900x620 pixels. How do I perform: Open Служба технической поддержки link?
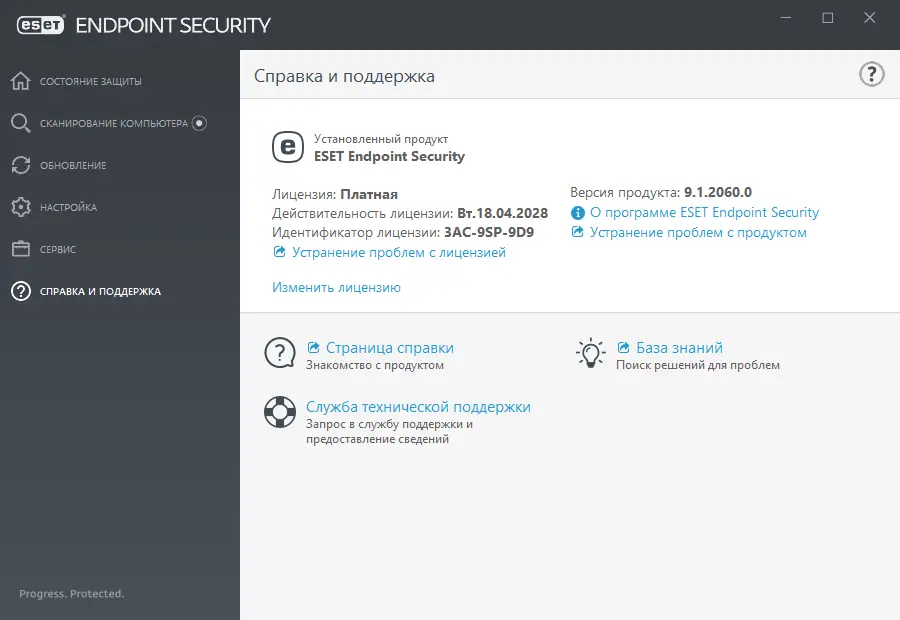click(418, 407)
